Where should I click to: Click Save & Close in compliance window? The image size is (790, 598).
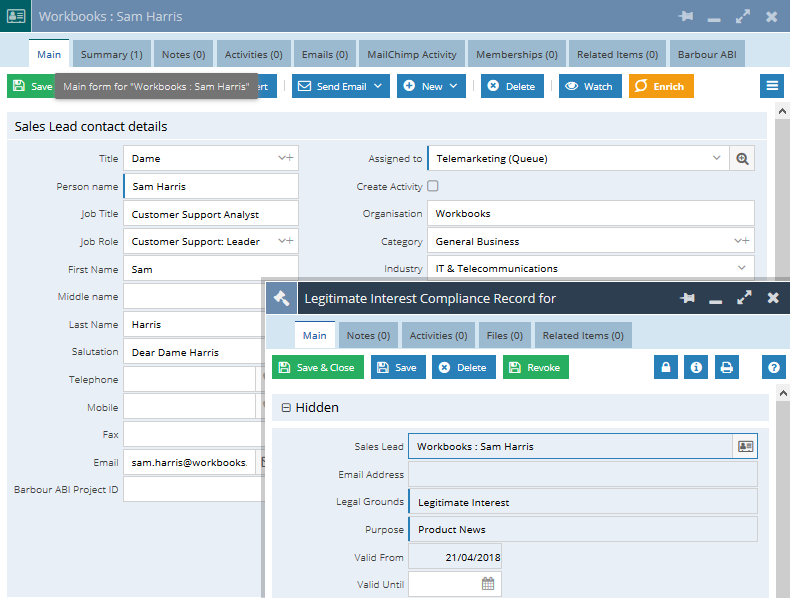[318, 367]
